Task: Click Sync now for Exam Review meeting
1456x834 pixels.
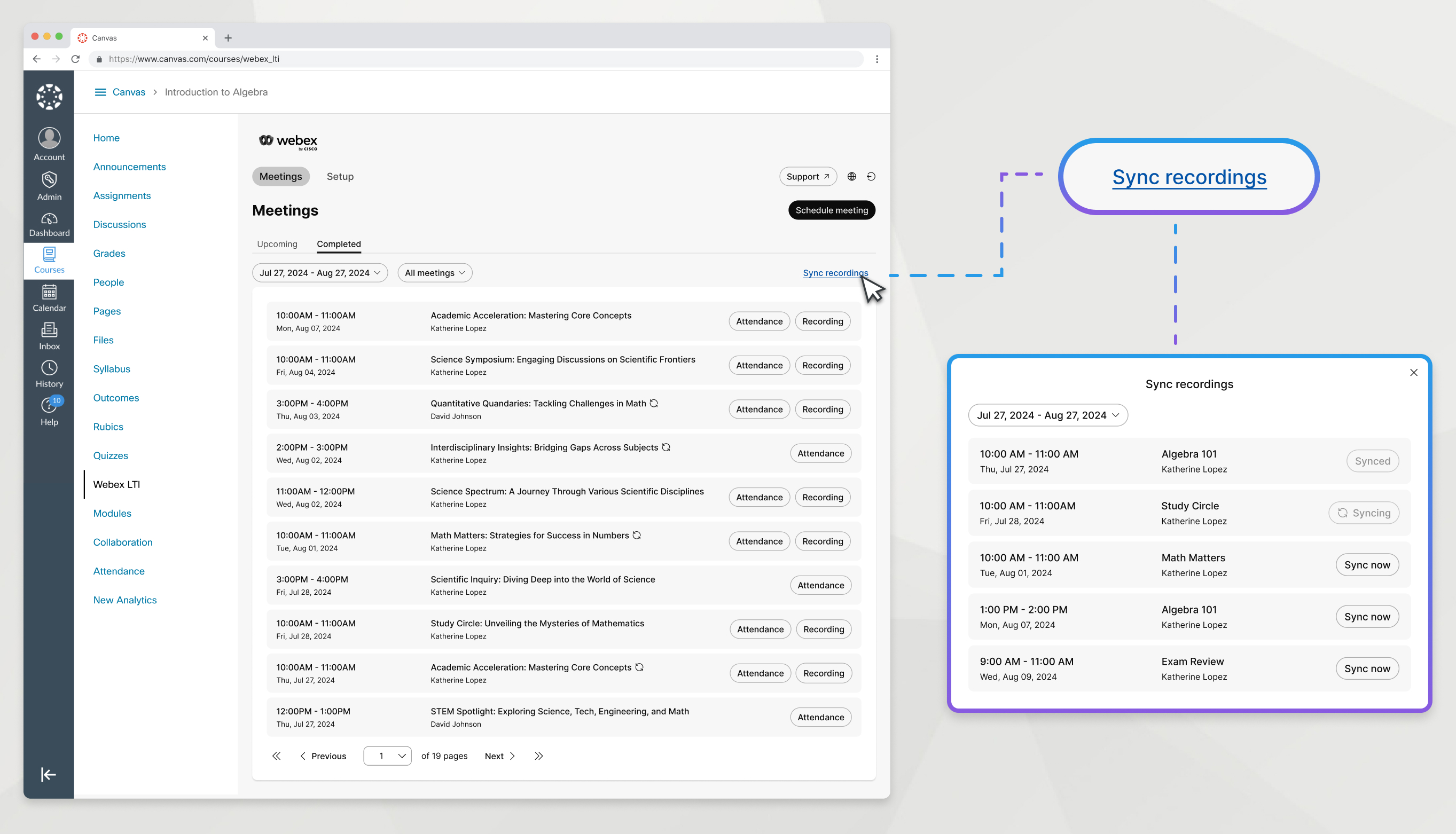Action: click(1366, 668)
